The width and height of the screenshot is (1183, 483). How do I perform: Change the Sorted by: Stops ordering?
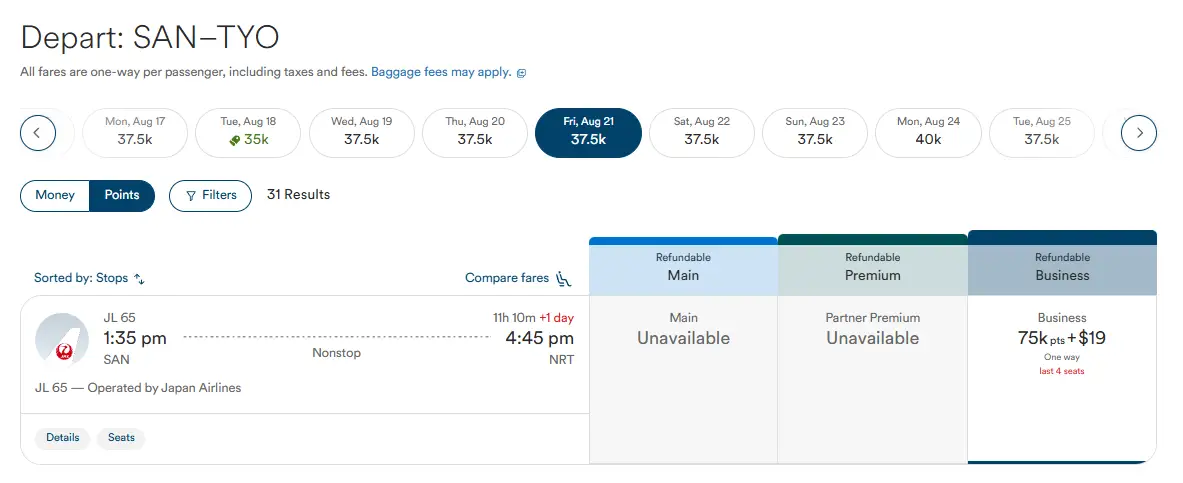point(90,278)
